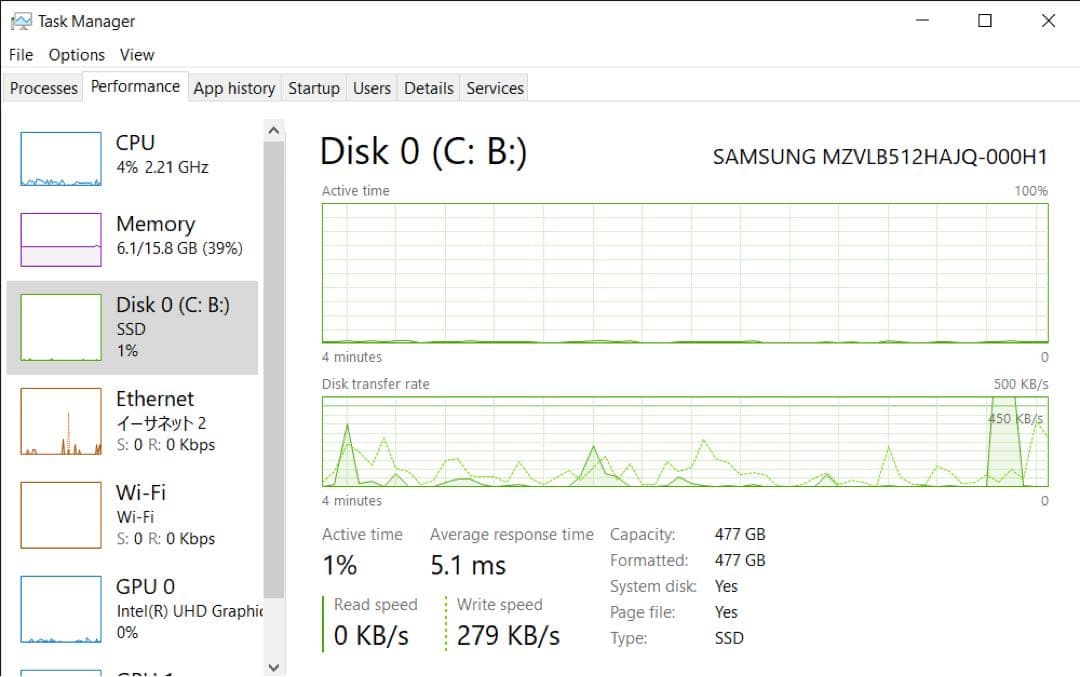View Wi-Fi performance details

[130, 515]
